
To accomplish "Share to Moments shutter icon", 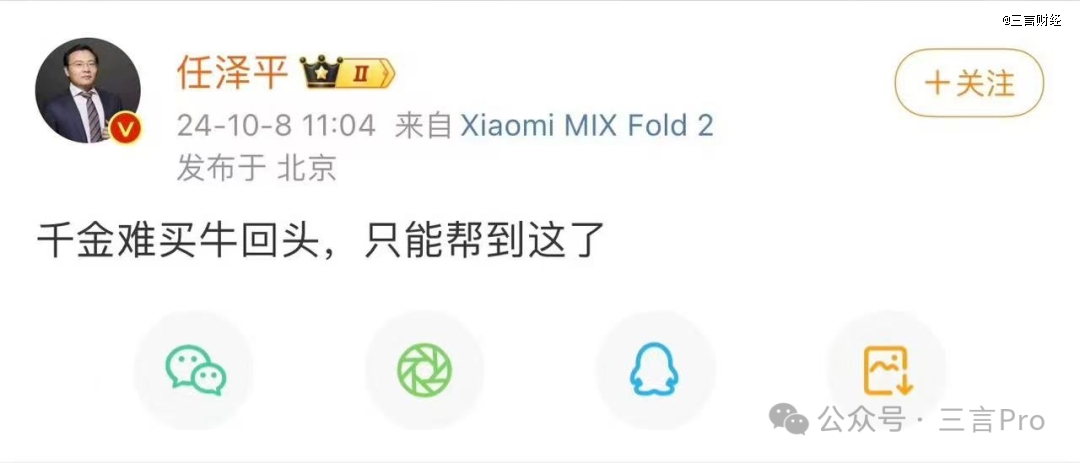I will [x=424, y=370].
